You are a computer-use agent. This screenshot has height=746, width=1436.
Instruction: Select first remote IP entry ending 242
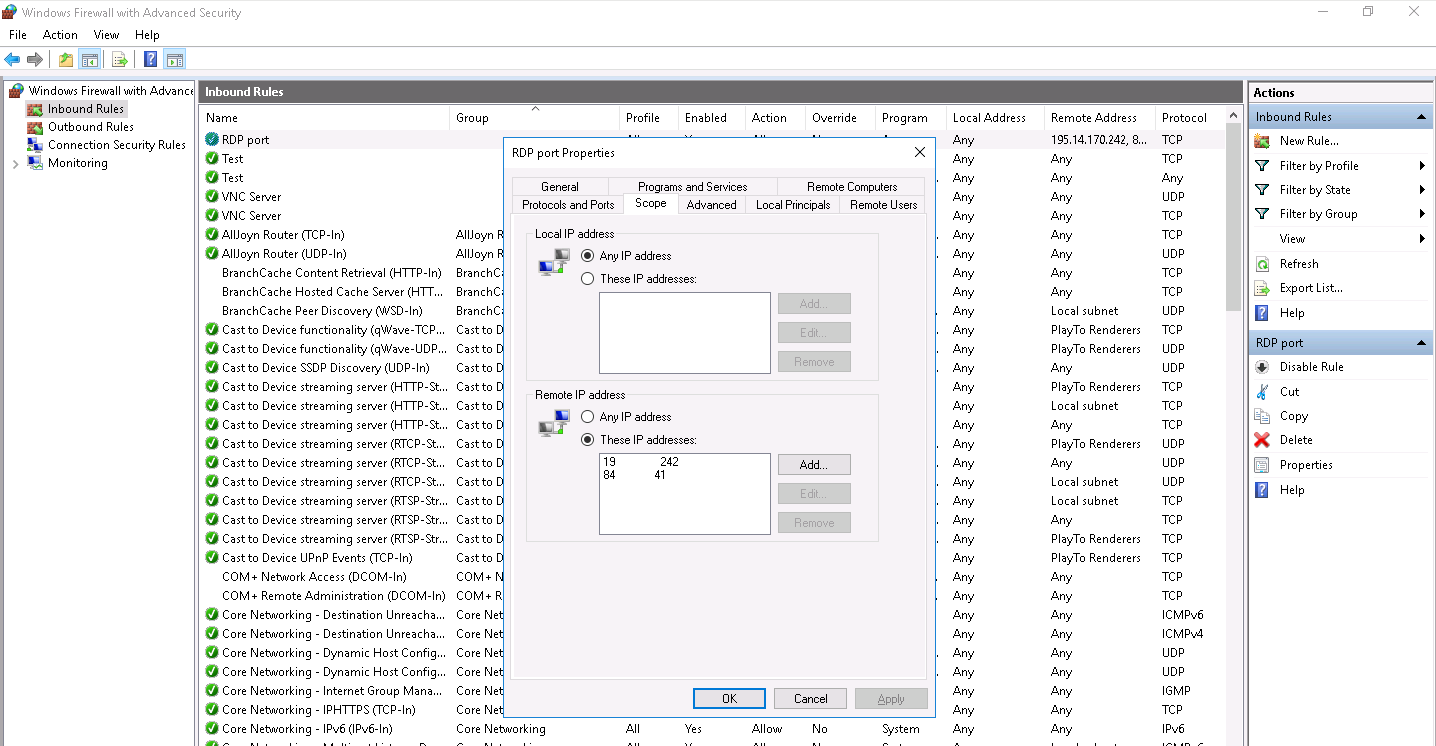point(641,462)
